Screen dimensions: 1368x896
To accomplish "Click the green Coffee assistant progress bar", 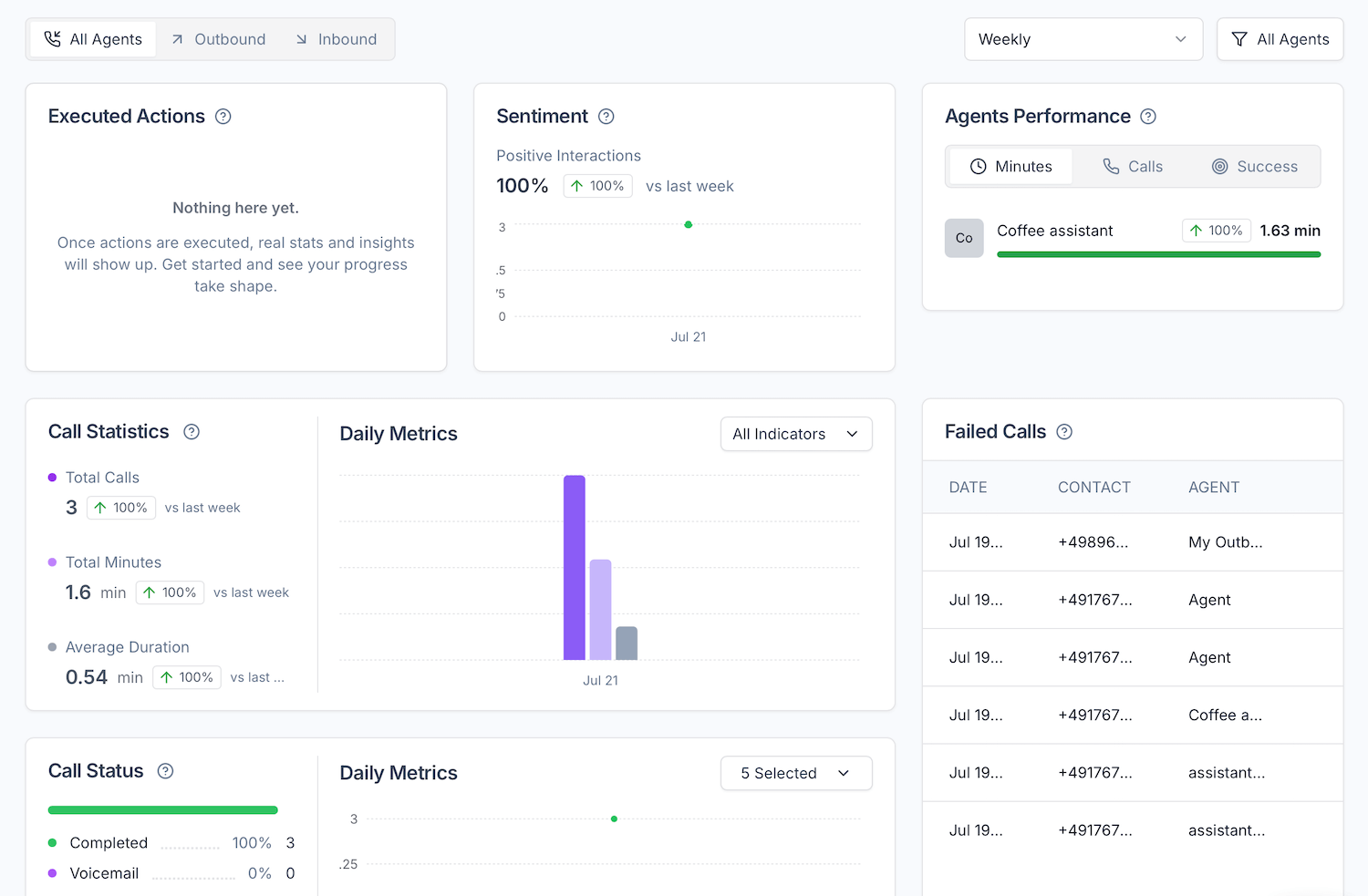I will [x=1158, y=254].
